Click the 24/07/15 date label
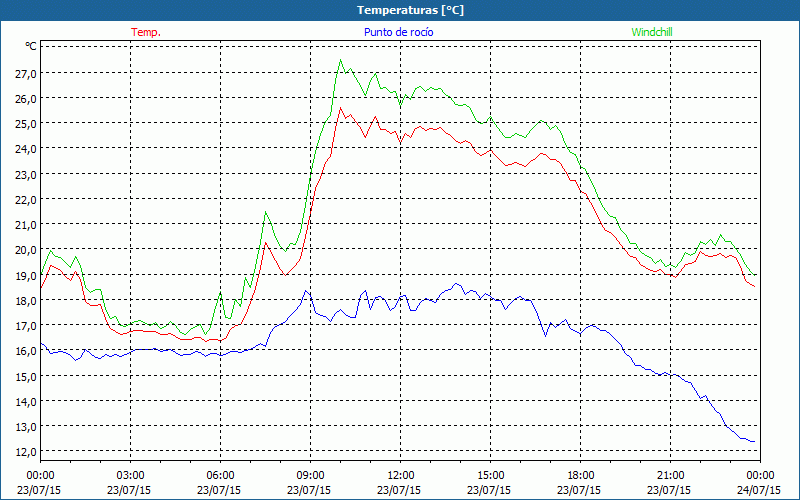This screenshot has height=500, width=800. point(759,490)
